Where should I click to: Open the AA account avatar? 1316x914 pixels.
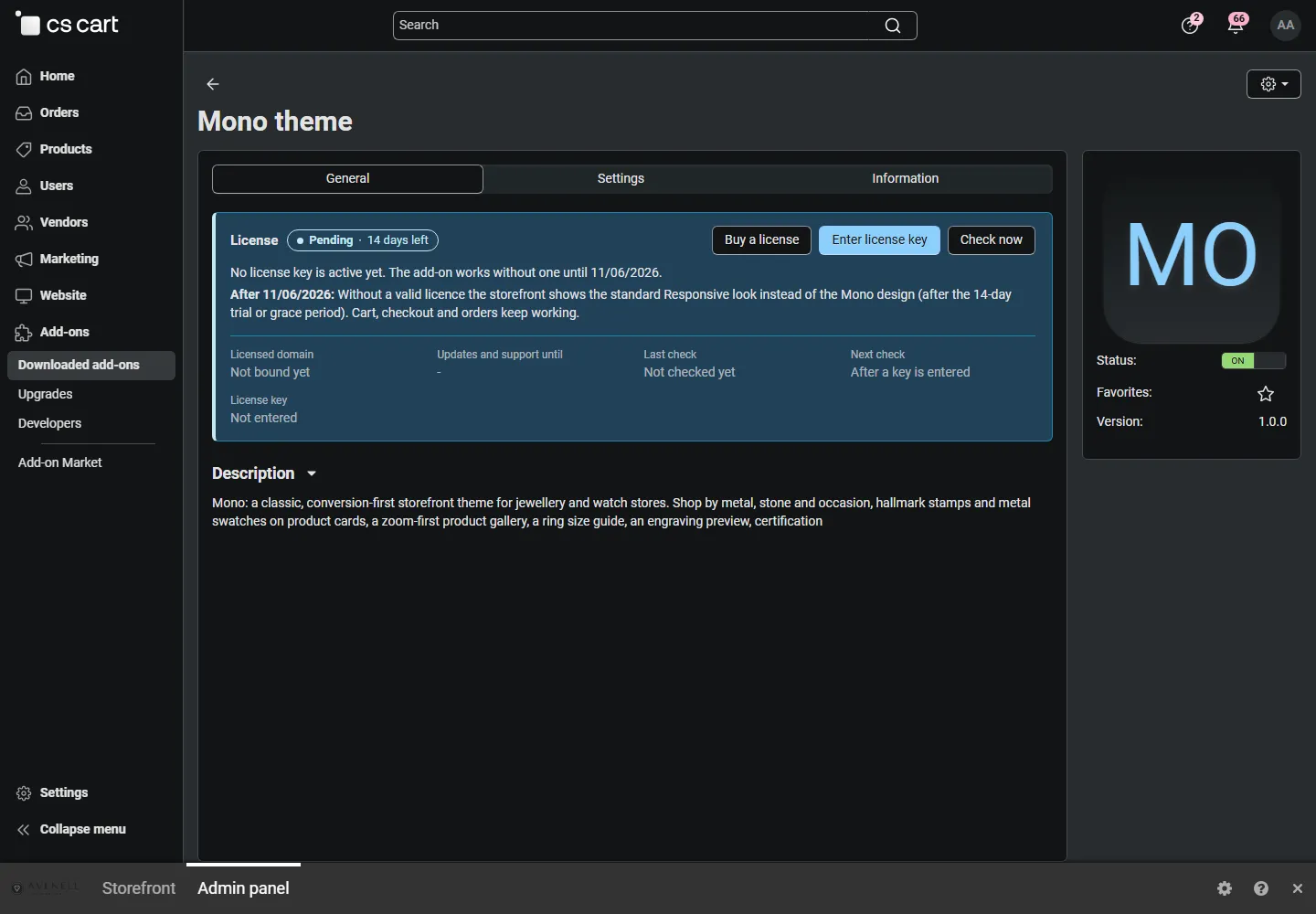[1286, 25]
